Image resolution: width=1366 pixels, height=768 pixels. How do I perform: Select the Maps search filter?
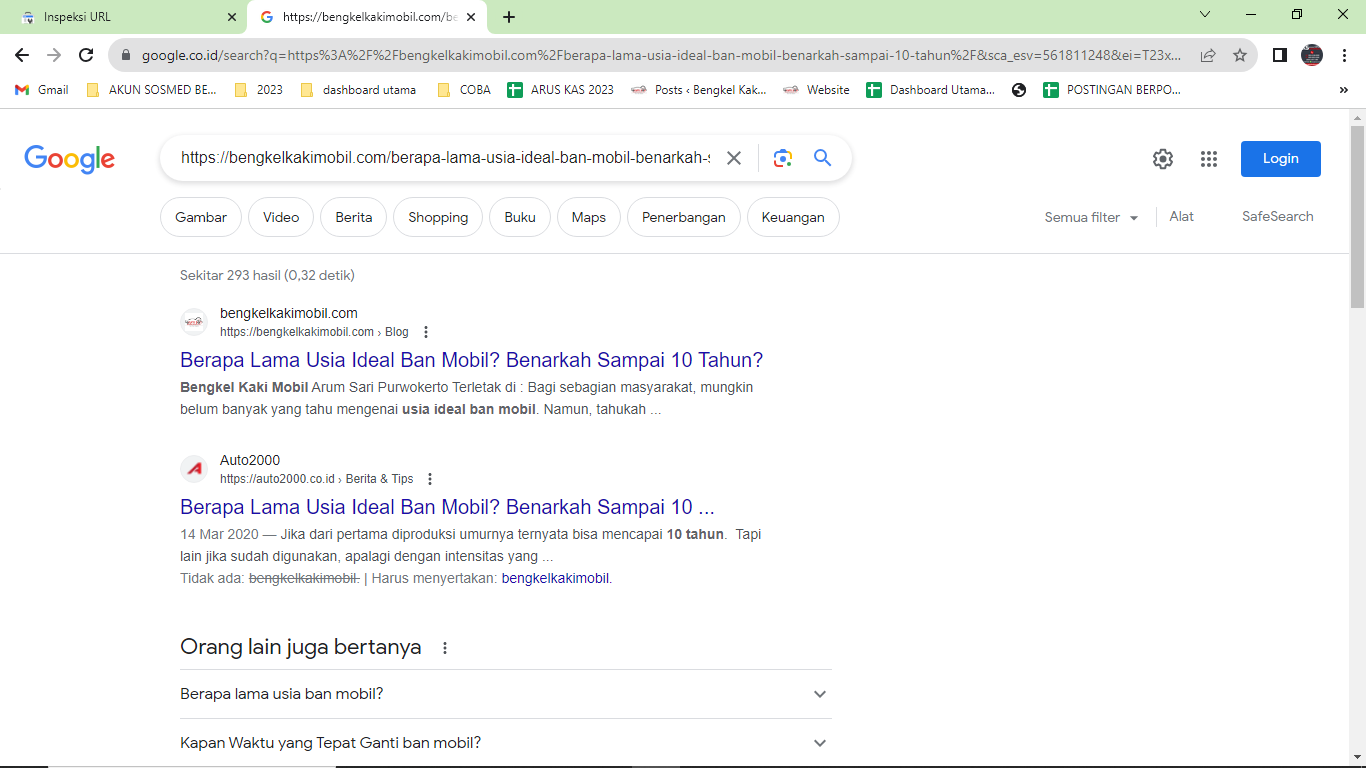click(x=589, y=217)
